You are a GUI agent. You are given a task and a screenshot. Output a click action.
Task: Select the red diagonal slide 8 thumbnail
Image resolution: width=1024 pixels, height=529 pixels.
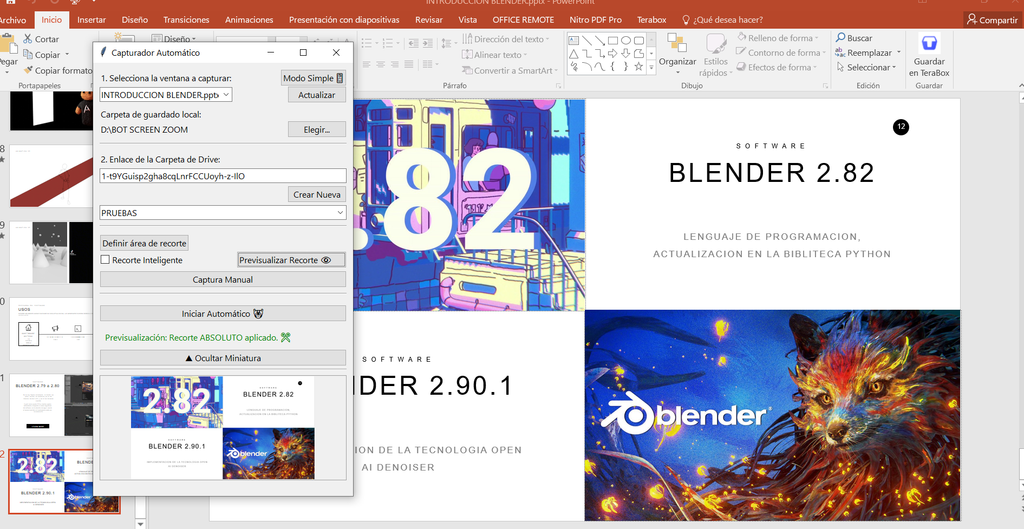tap(52, 175)
